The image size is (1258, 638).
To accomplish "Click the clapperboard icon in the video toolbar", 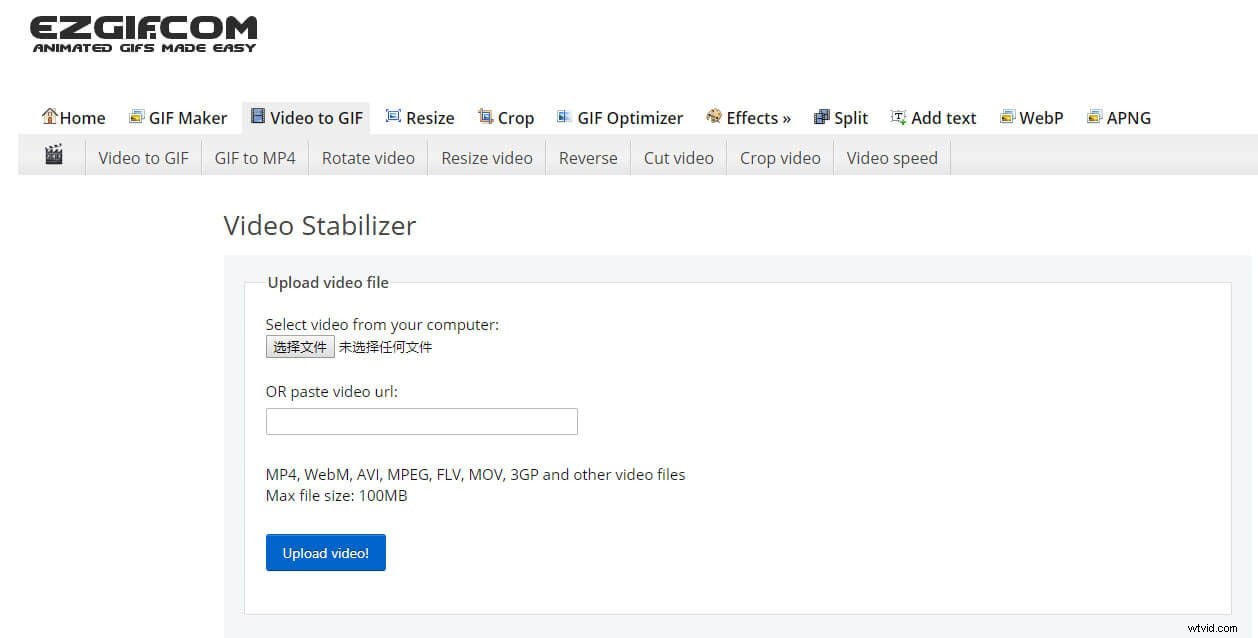I will [54, 155].
